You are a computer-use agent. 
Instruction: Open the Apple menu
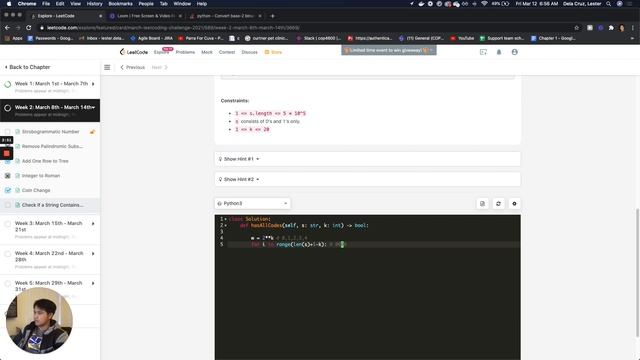click(x=9, y=4)
